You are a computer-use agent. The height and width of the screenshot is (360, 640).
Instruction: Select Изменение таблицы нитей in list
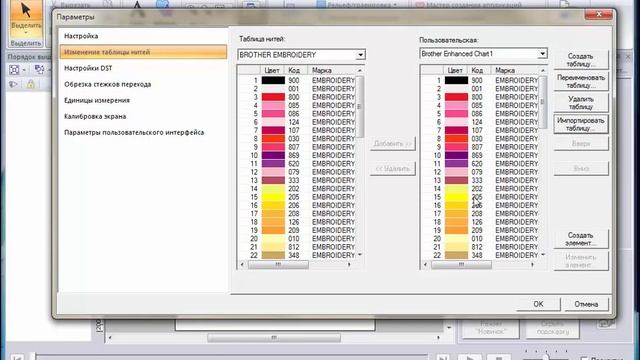click(x=143, y=52)
